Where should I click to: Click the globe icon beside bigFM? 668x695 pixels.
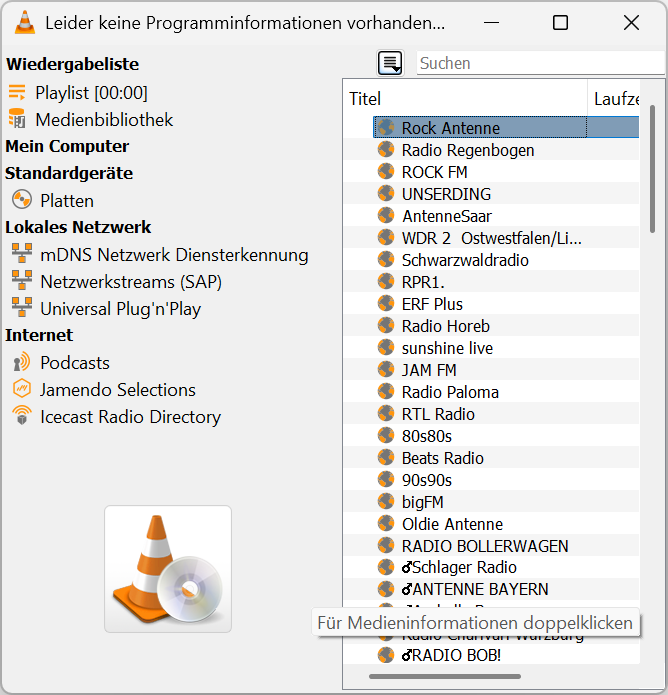click(386, 501)
